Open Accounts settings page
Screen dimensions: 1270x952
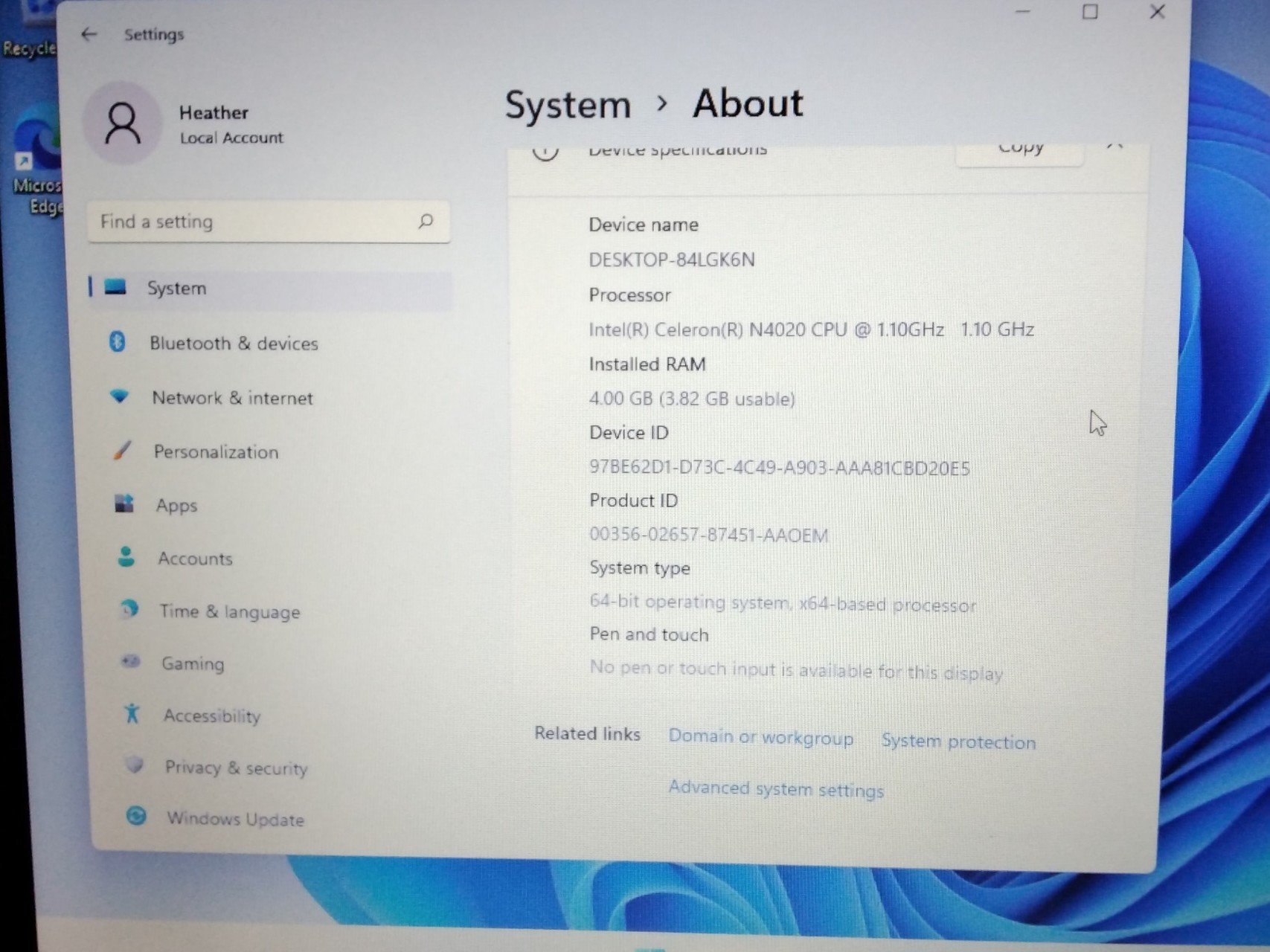[195, 559]
